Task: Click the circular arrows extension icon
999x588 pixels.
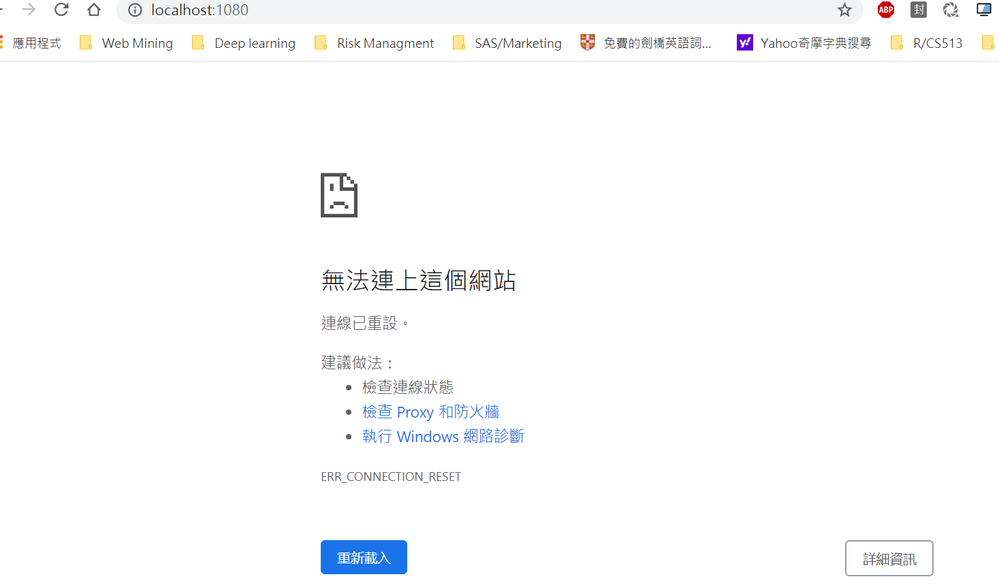Action: point(951,10)
